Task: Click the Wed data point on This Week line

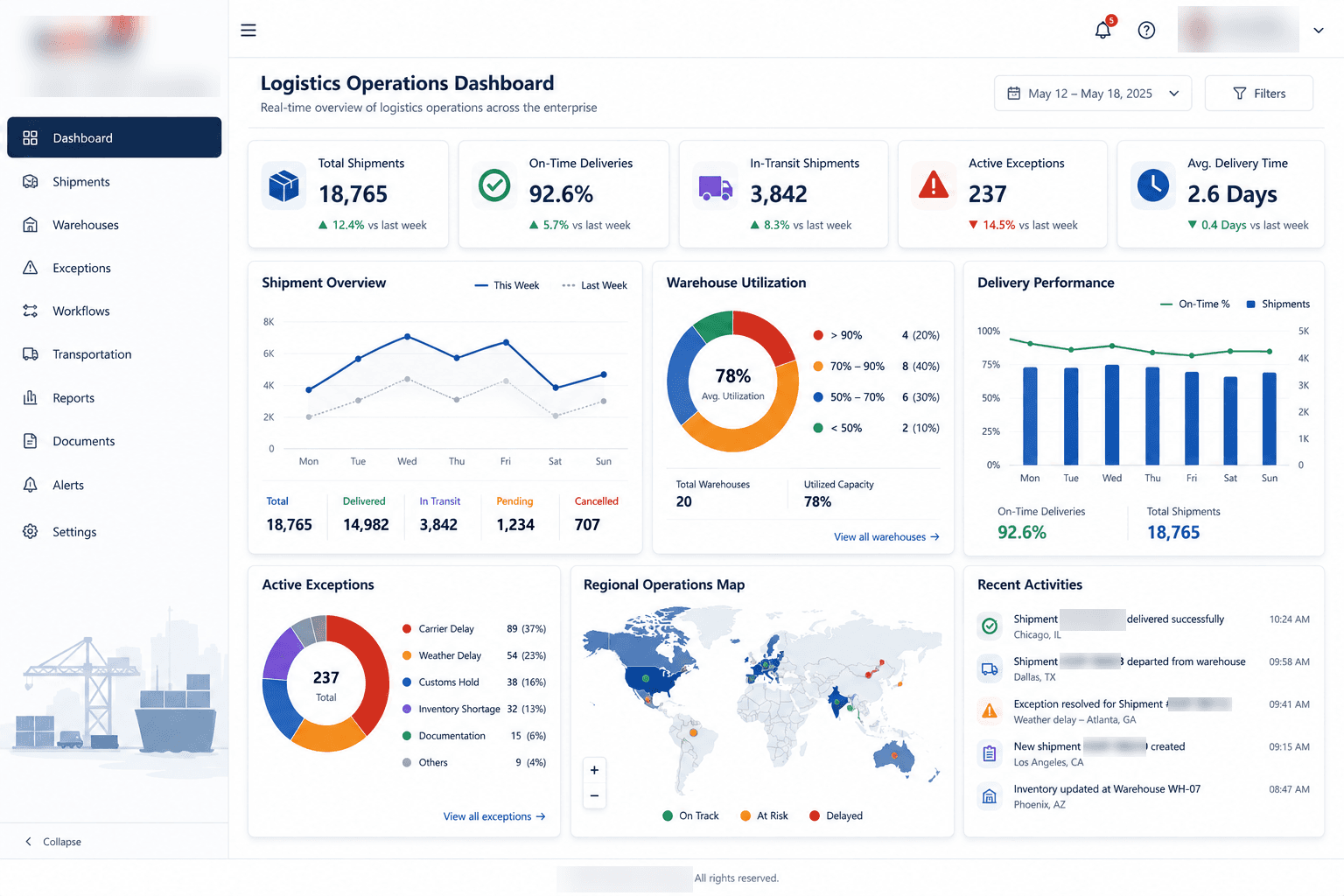Action: click(408, 337)
